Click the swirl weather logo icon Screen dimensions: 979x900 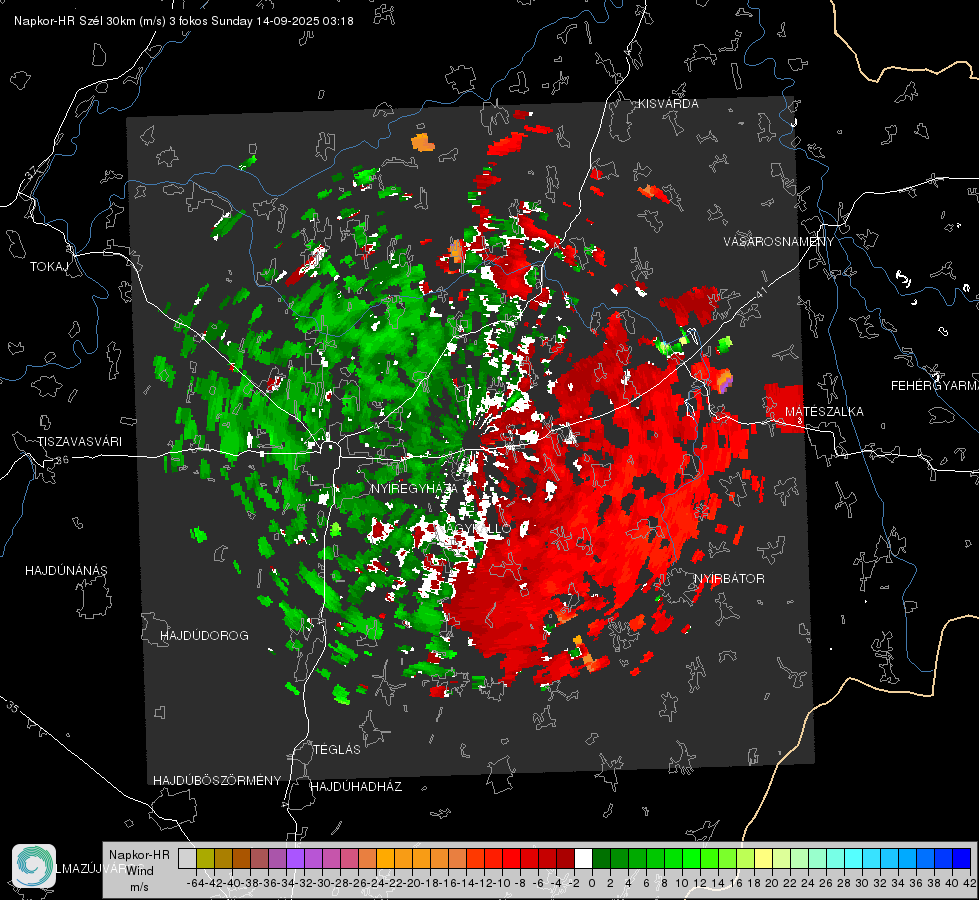coord(34,866)
